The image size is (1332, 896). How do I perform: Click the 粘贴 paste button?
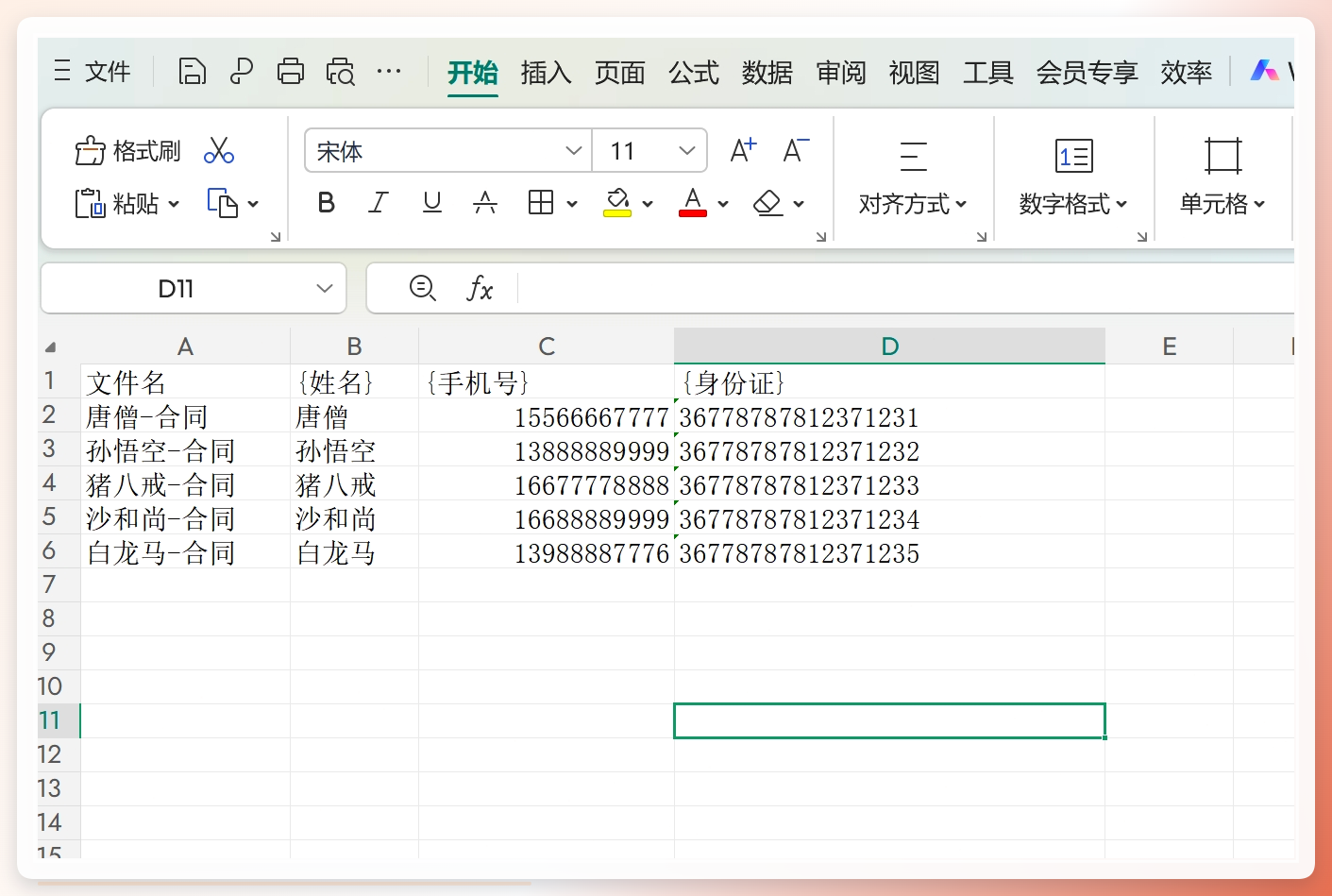117,203
